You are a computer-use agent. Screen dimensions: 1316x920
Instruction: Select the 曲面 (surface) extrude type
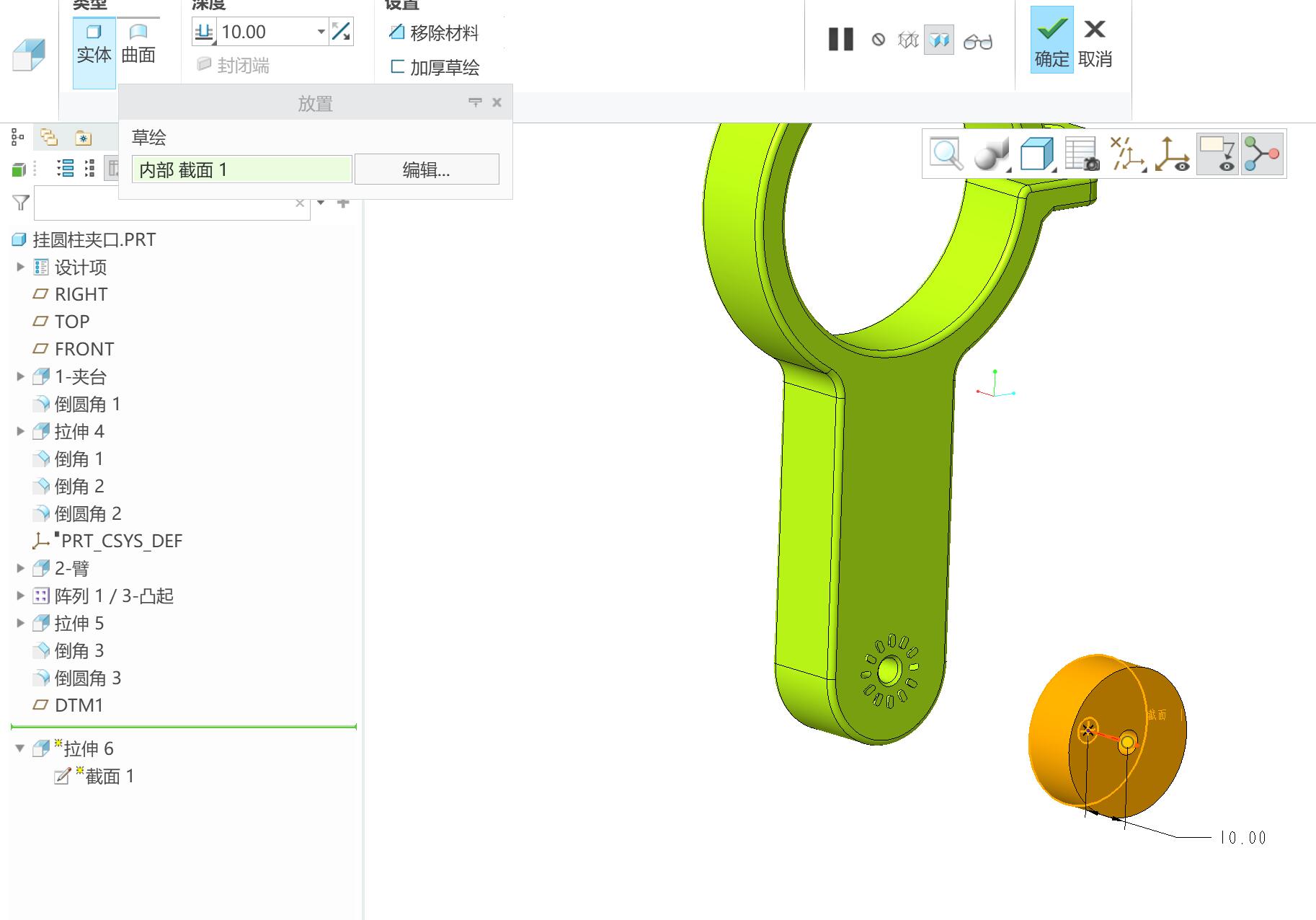tap(138, 44)
